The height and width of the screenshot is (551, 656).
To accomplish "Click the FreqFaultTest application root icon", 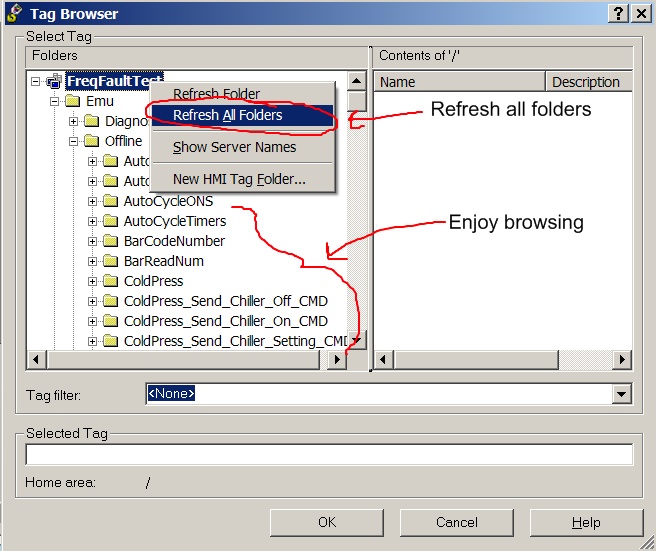I will (x=54, y=81).
